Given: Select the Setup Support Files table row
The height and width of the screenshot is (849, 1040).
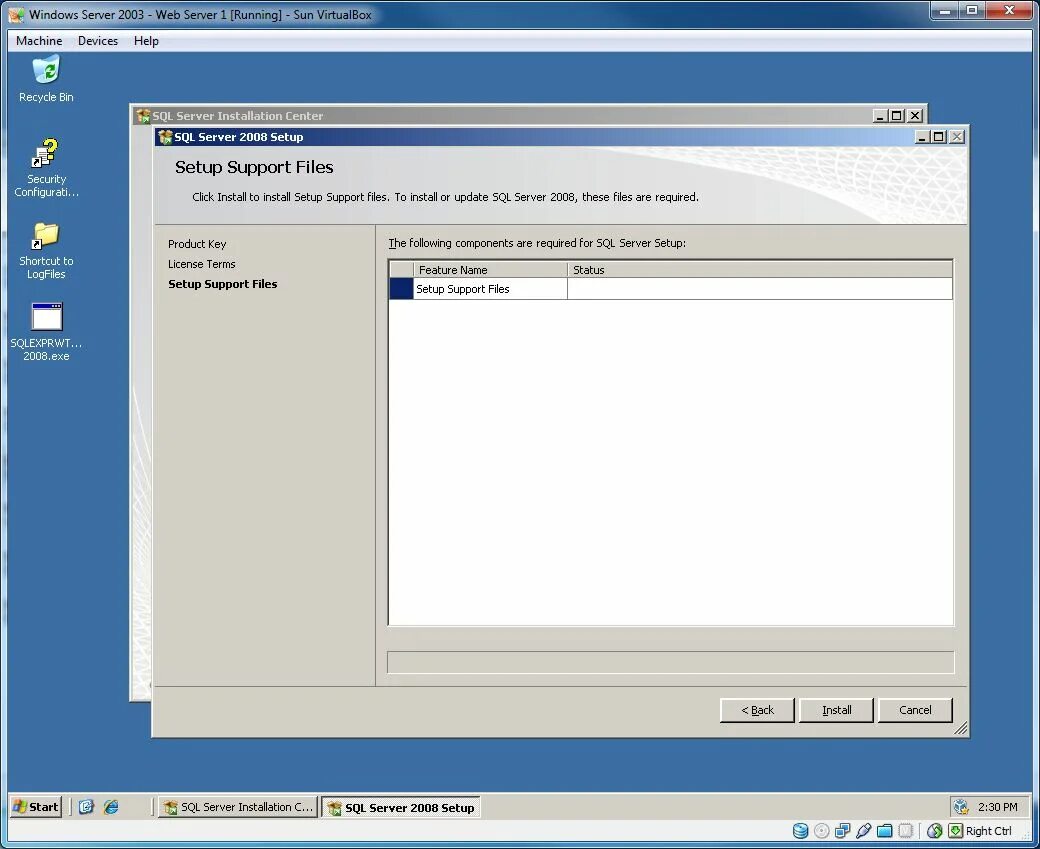Looking at the screenshot, I should click(x=671, y=289).
